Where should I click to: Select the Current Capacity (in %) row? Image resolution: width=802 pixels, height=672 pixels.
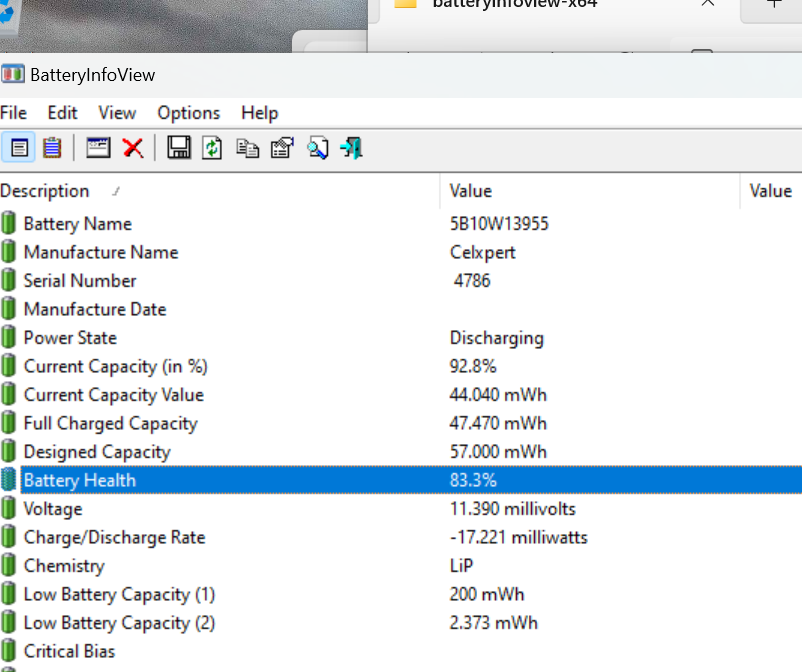pyautogui.click(x=401, y=367)
